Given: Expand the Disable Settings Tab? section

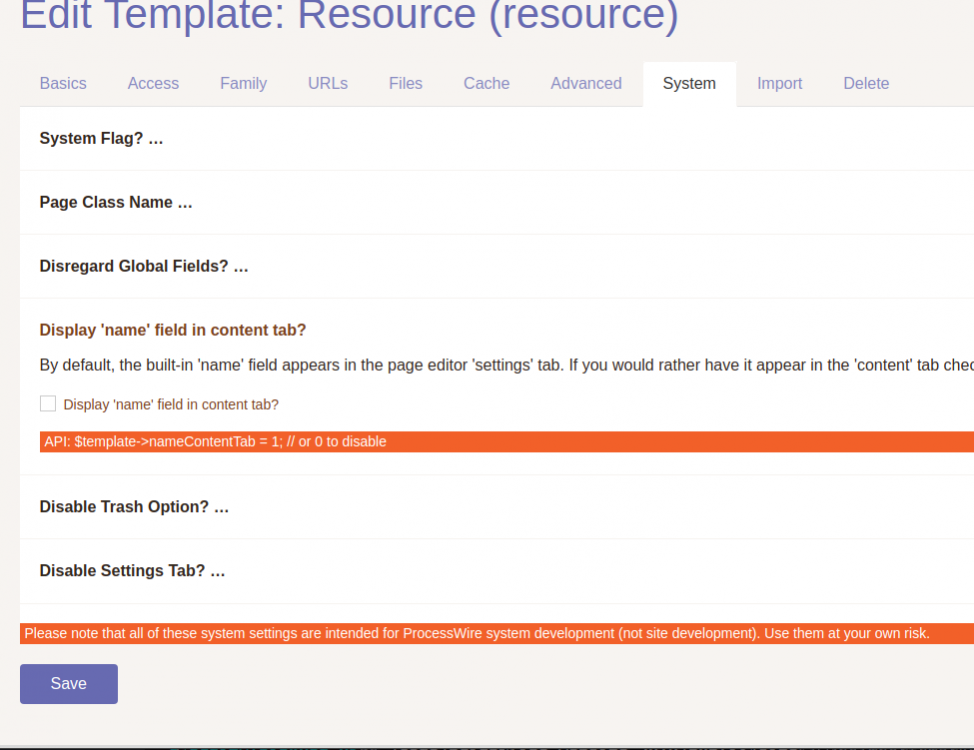Looking at the screenshot, I should pyautogui.click(x=132, y=571).
